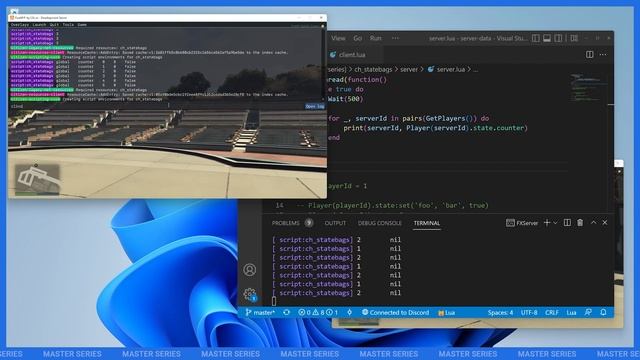This screenshot has width=640, height=360.
Task: Open errors and warnings count in status bar
Action: (318, 313)
